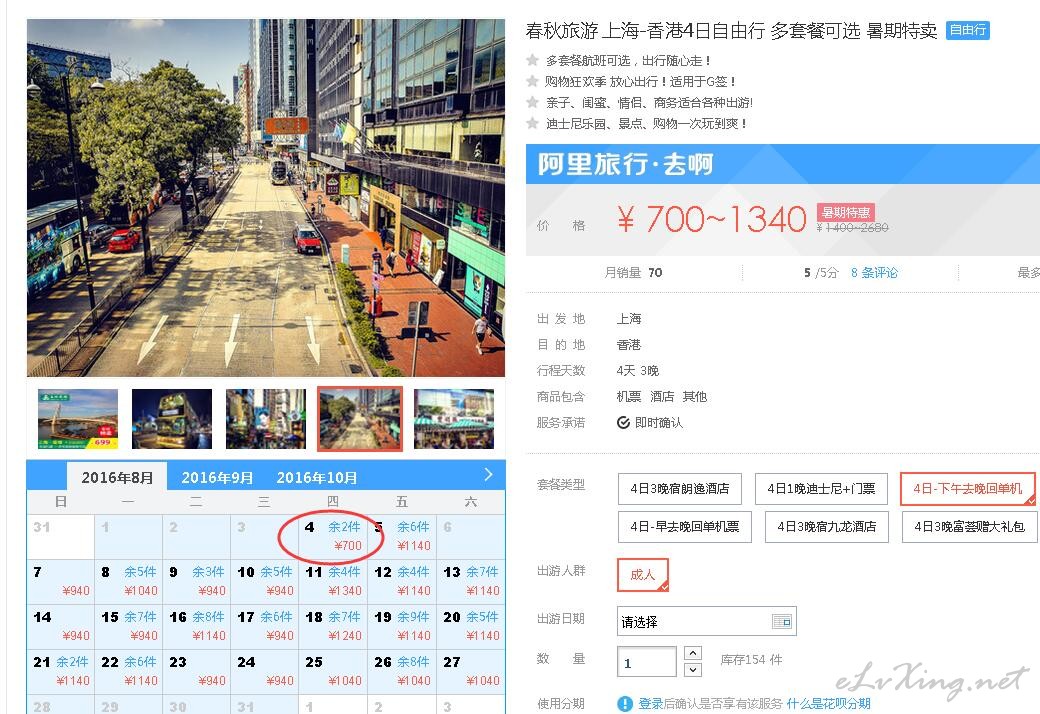Pick August 7 priced ¥940
Screen dimensions: 1040x714
pos(60,581)
